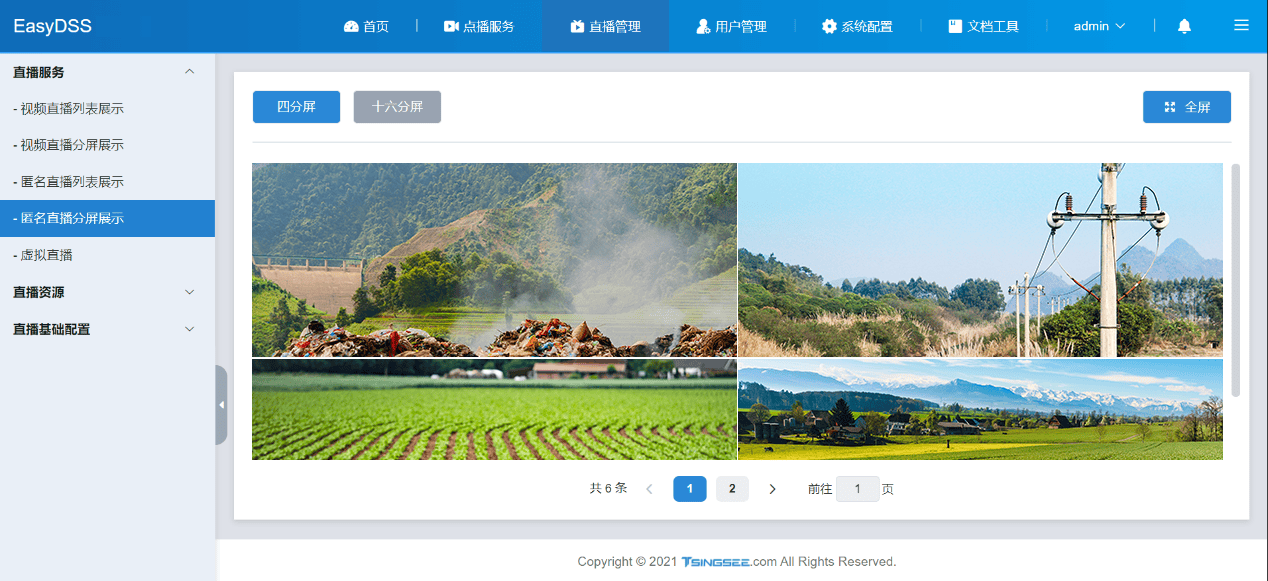The height and width of the screenshot is (581, 1268).
Task: Expand the 直播基础配置 sidebar section
Action: [190, 329]
